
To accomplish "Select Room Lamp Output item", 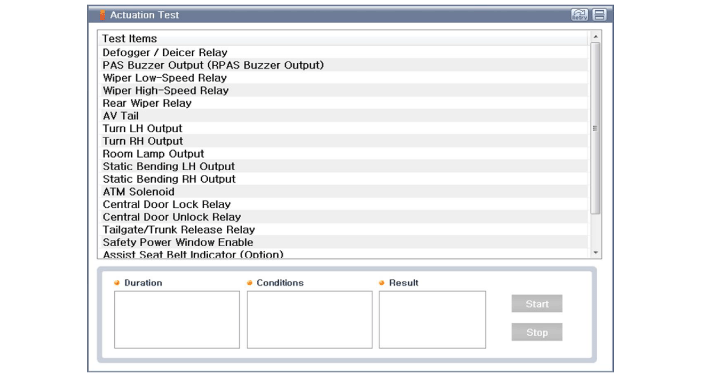I will pyautogui.click(x=343, y=153).
